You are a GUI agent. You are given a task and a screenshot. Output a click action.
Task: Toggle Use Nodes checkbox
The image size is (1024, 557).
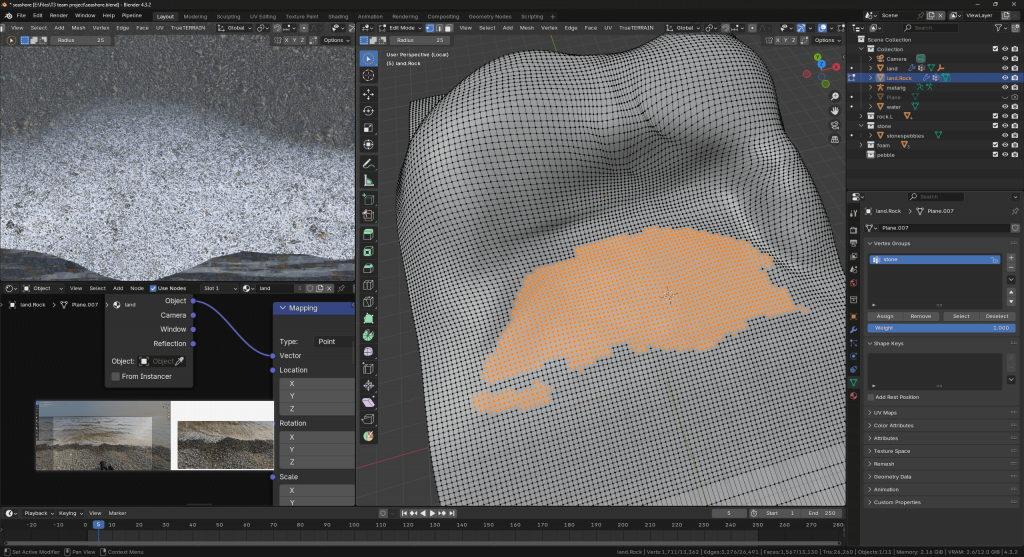pyautogui.click(x=153, y=288)
